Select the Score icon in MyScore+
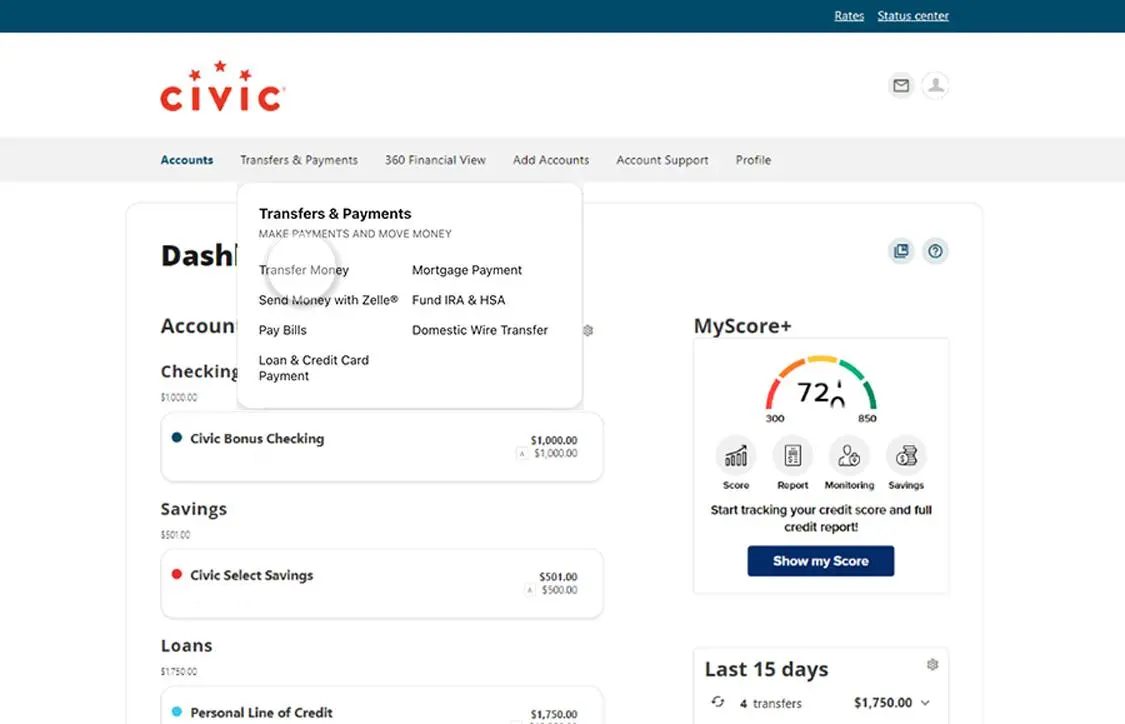Image resolution: width=1125 pixels, height=724 pixels. click(x=735, y=459)
